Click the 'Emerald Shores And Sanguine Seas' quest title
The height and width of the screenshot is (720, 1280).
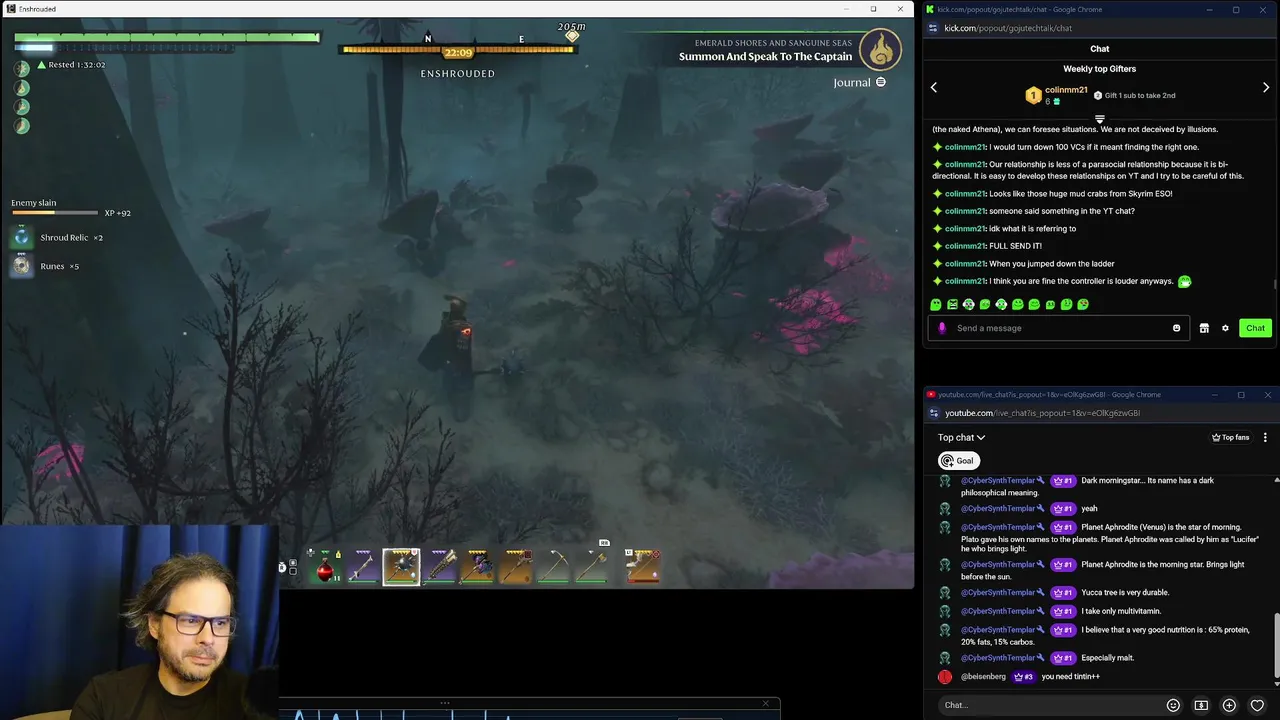click(x=773, y=43)
